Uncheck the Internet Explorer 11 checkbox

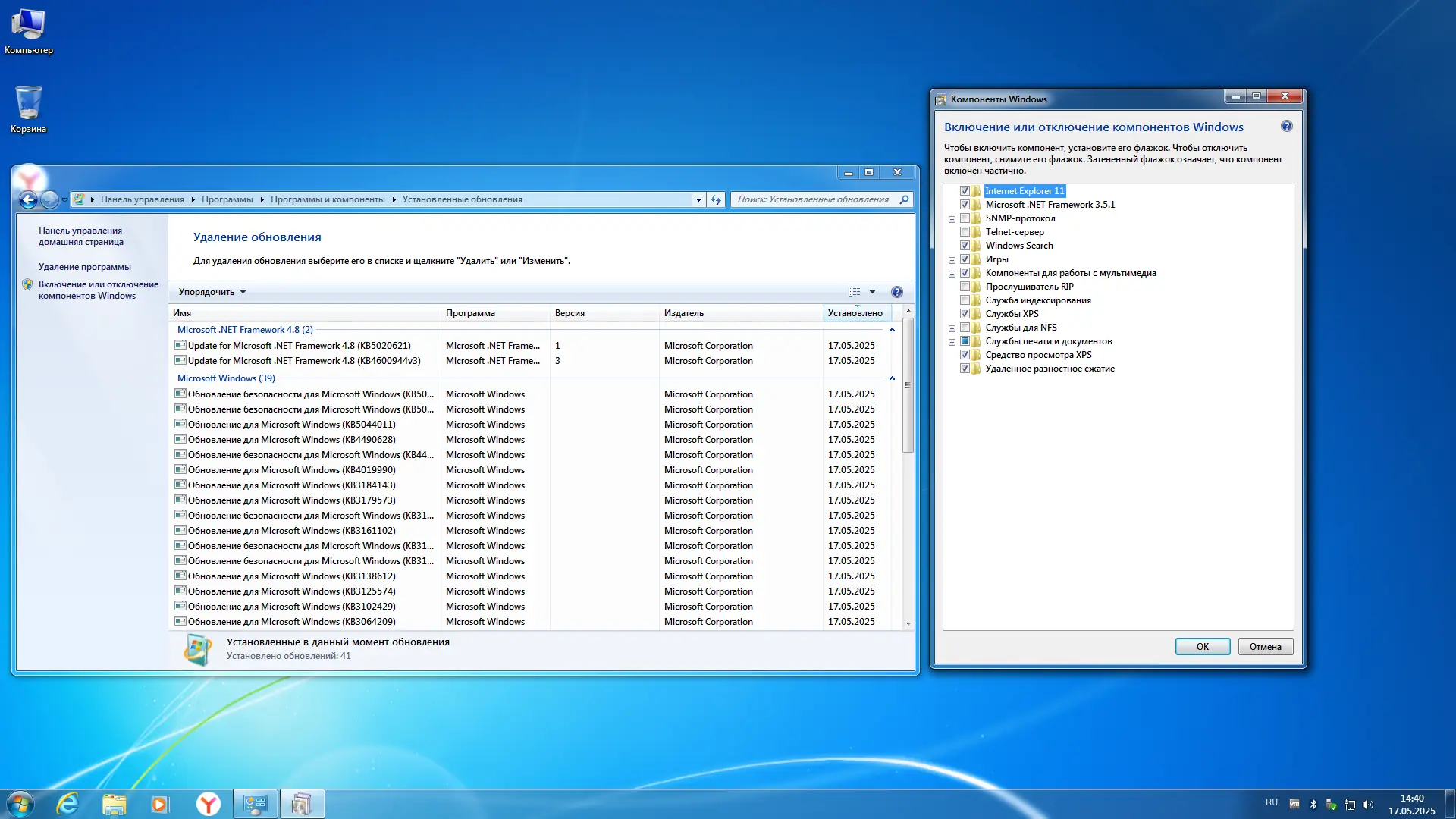point(965,191)
